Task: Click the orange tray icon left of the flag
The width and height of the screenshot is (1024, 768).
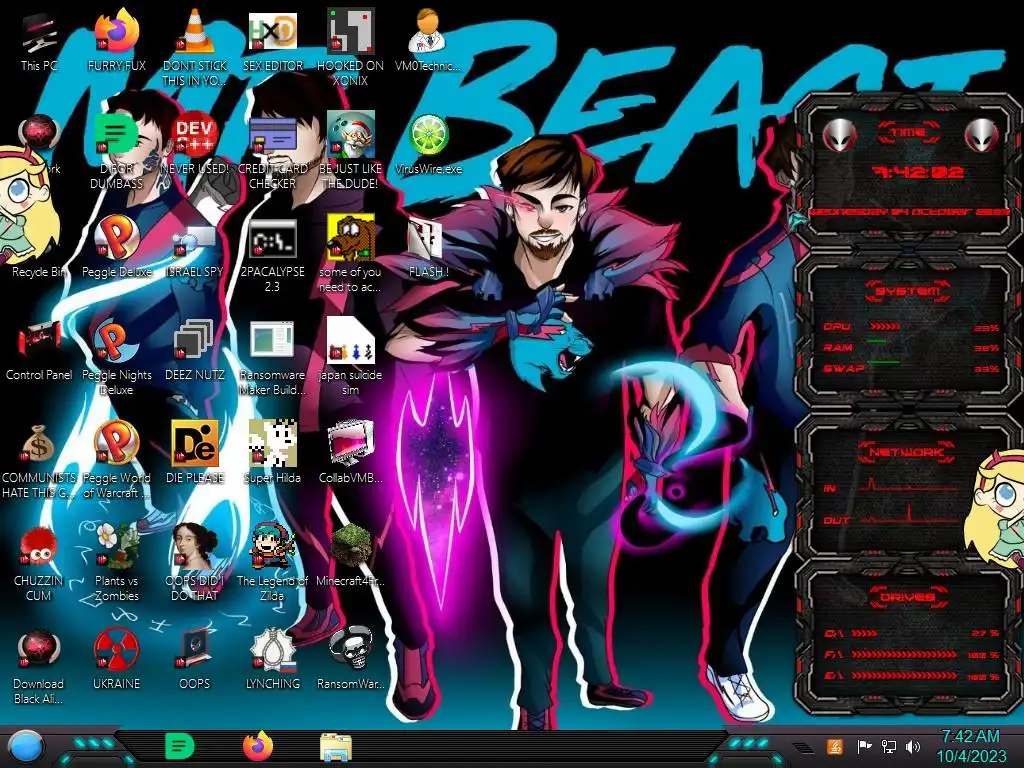Action: pos(835,746)
